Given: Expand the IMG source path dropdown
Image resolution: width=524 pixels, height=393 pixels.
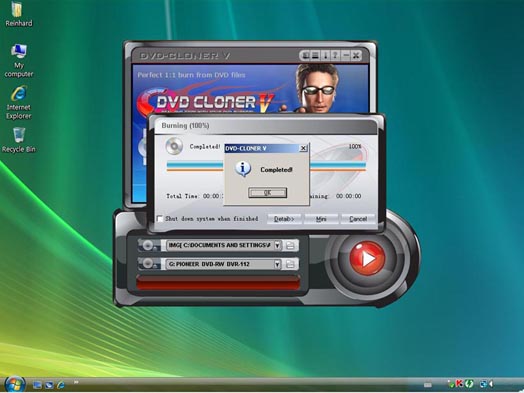Looking at the screenshot, I should click(x=277, y=246).
